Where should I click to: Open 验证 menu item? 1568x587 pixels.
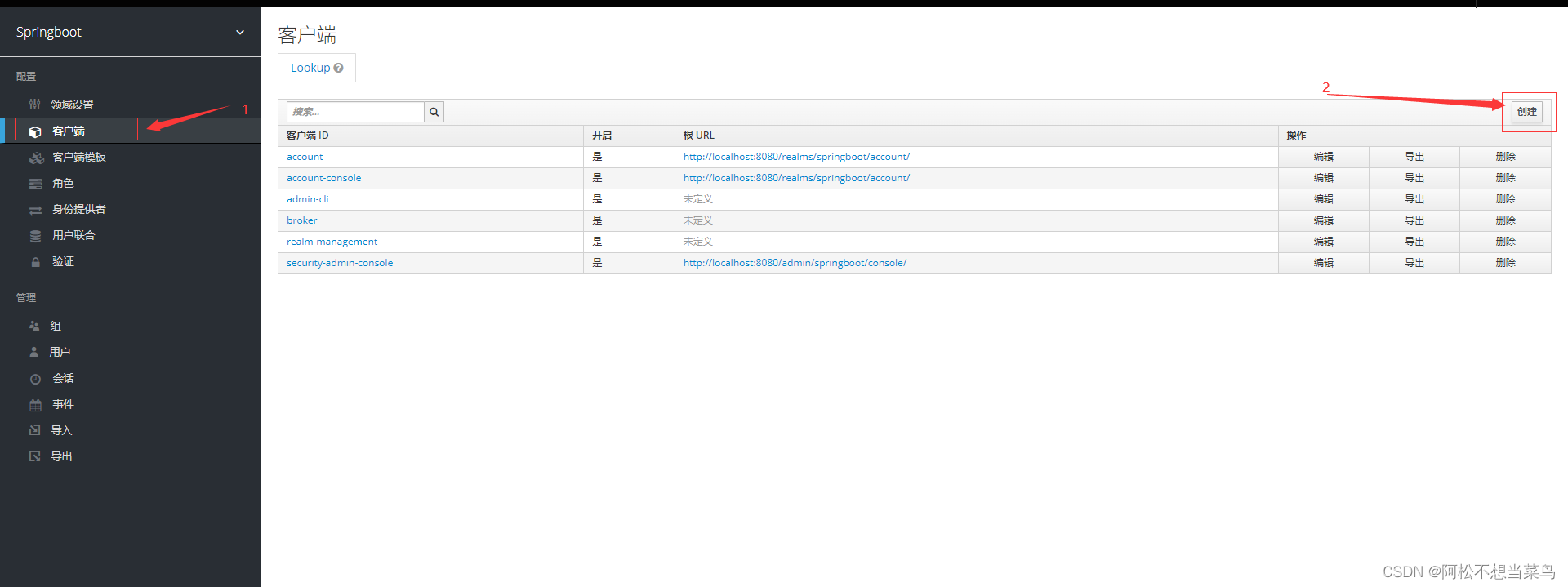pyautogui.click(x=63, y=261)
